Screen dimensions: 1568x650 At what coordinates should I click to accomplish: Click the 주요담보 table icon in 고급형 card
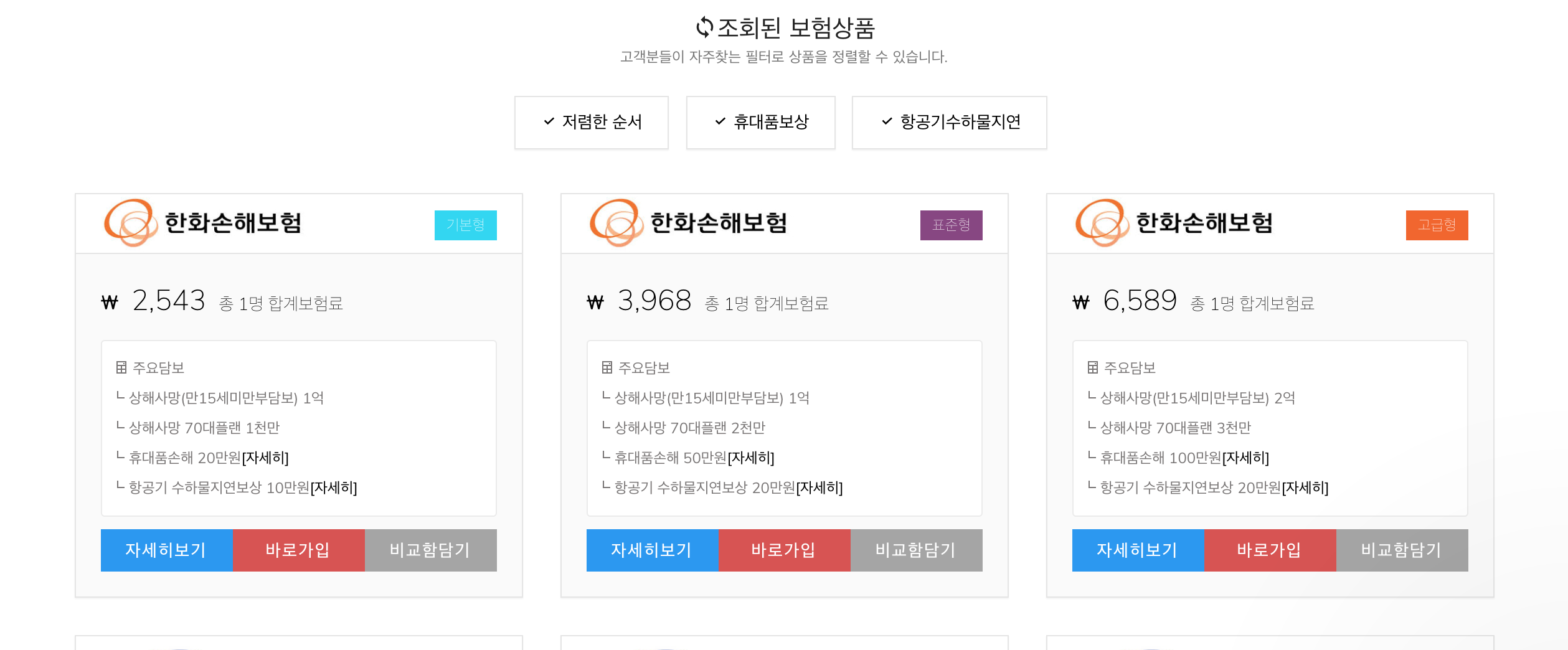1093,367
